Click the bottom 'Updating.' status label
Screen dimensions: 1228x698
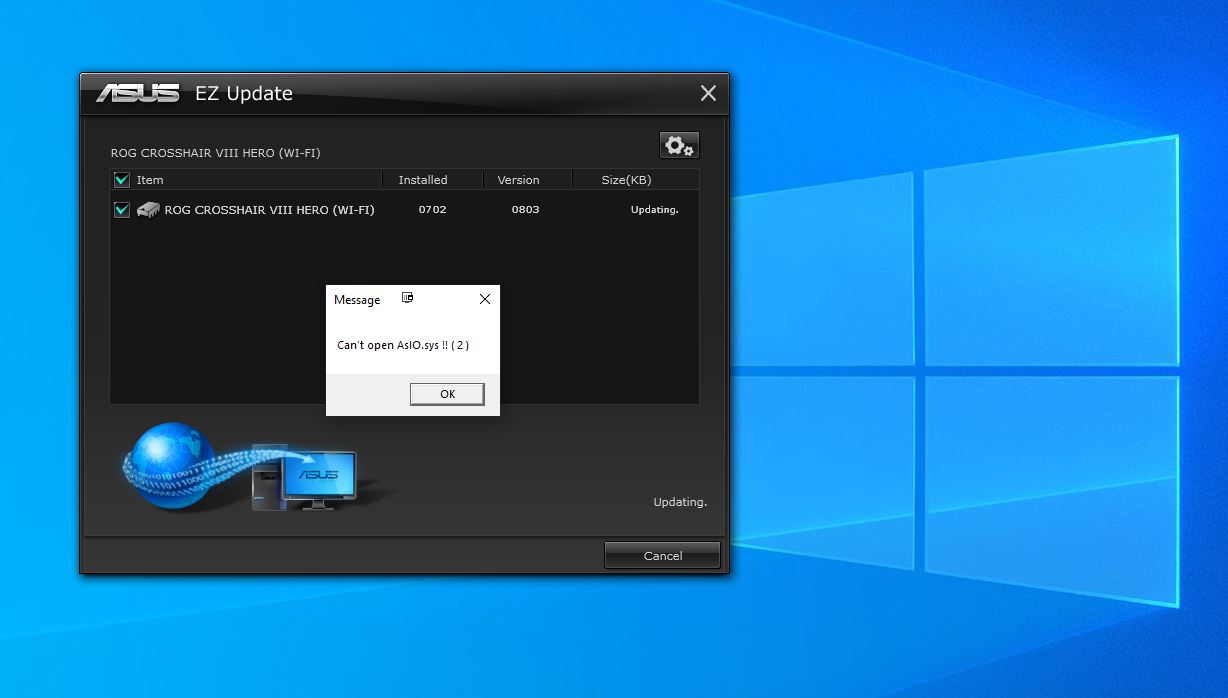coord(680,502)
